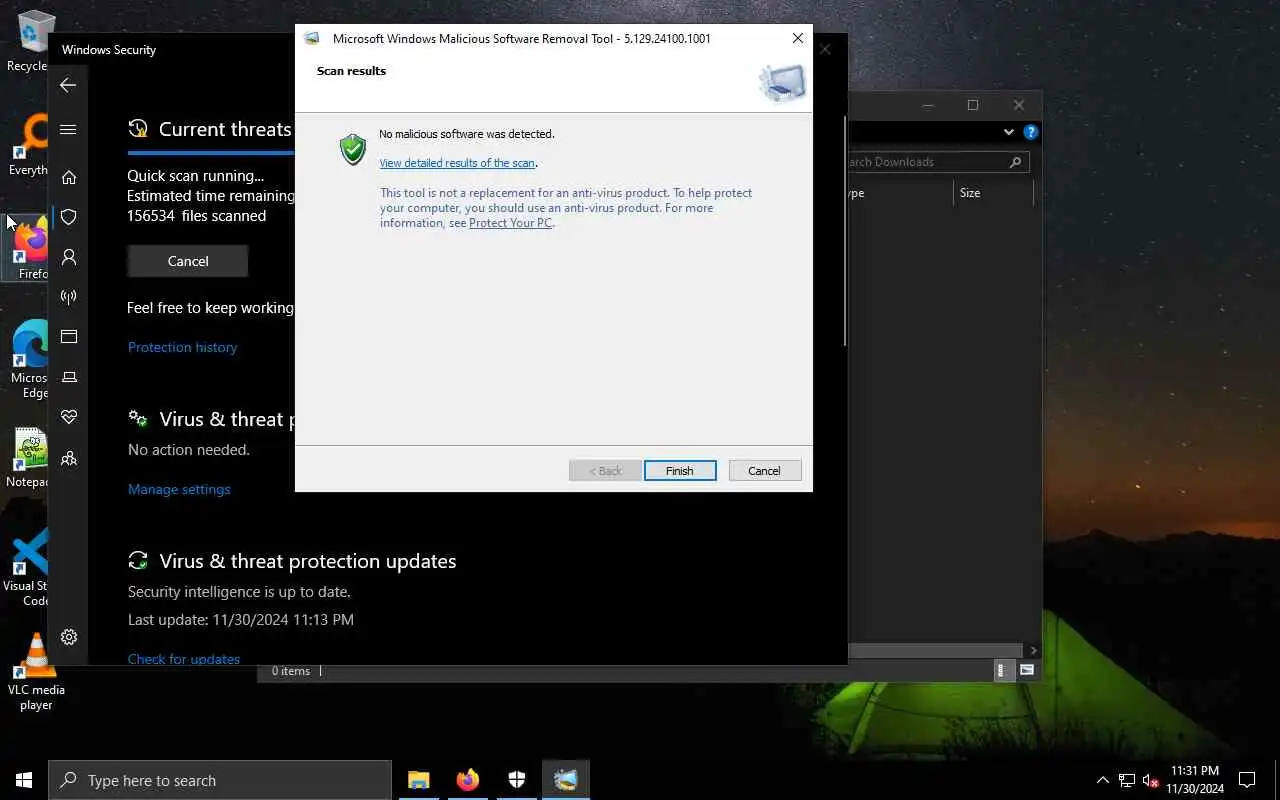Click the green shield checkmark icon
The image size is (1280, 800).
tap(353, 149)
